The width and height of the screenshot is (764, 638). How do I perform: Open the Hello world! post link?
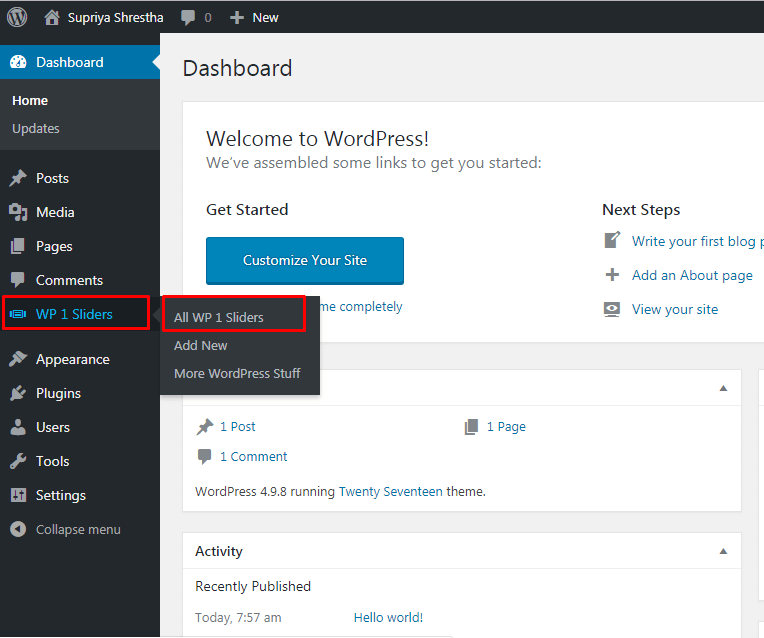(388, 618)
